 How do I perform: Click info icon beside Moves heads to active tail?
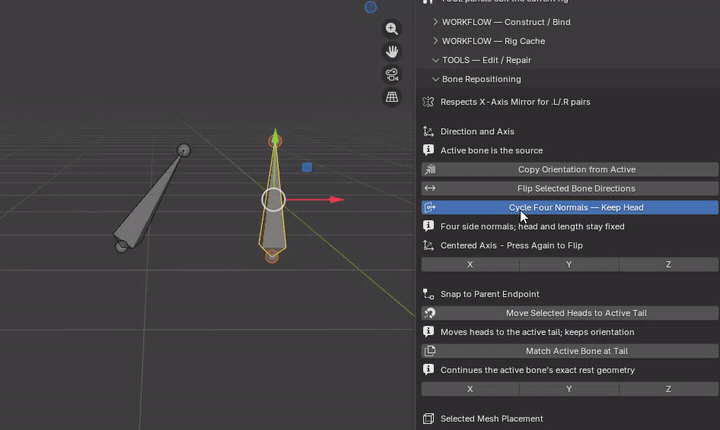coord(428,331)
